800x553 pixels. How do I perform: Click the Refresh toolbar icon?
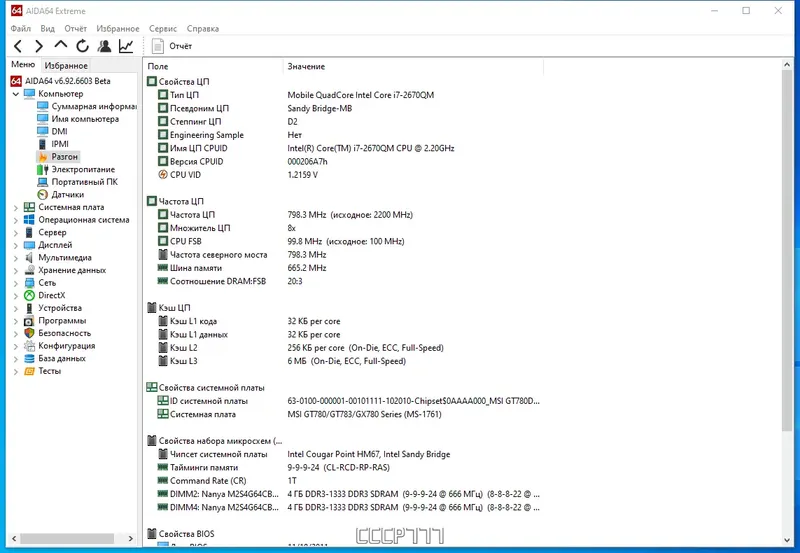(x=82, y=46)
